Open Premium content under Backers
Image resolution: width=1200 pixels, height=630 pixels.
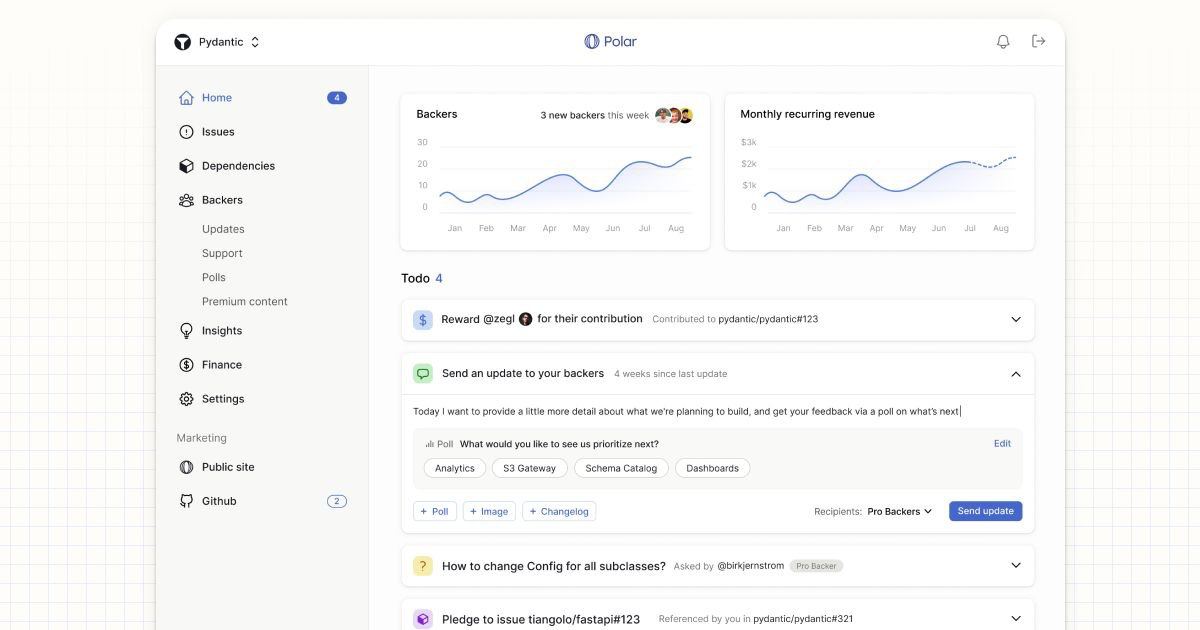[245, 301]
